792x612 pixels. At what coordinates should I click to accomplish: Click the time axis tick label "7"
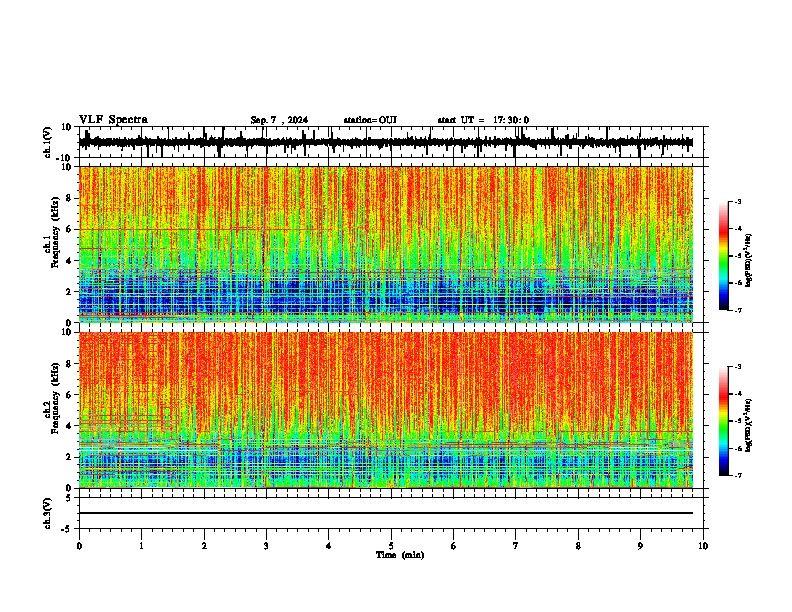(516, 546)
